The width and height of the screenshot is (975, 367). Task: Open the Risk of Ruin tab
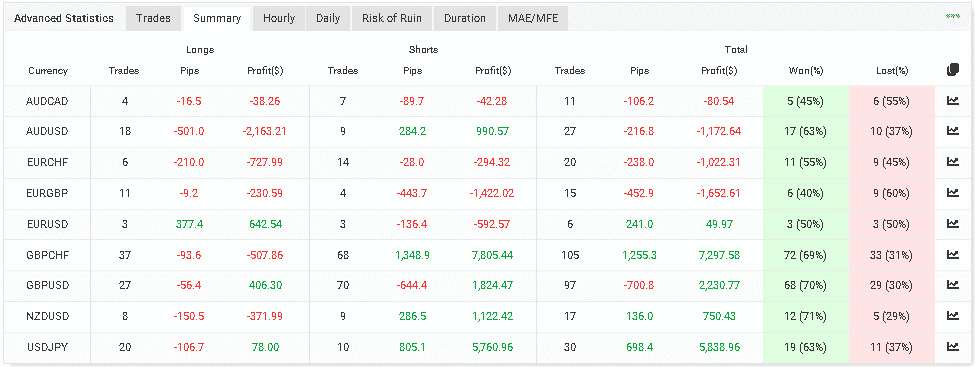pos(392,19)
